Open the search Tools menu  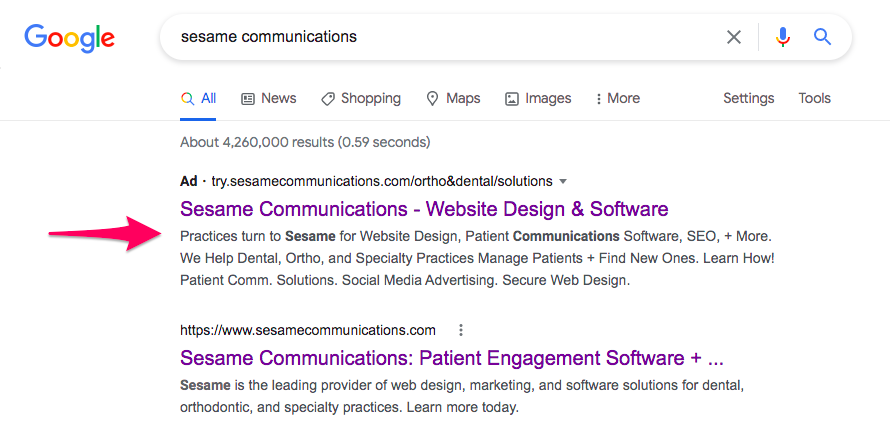pos(814,98)
